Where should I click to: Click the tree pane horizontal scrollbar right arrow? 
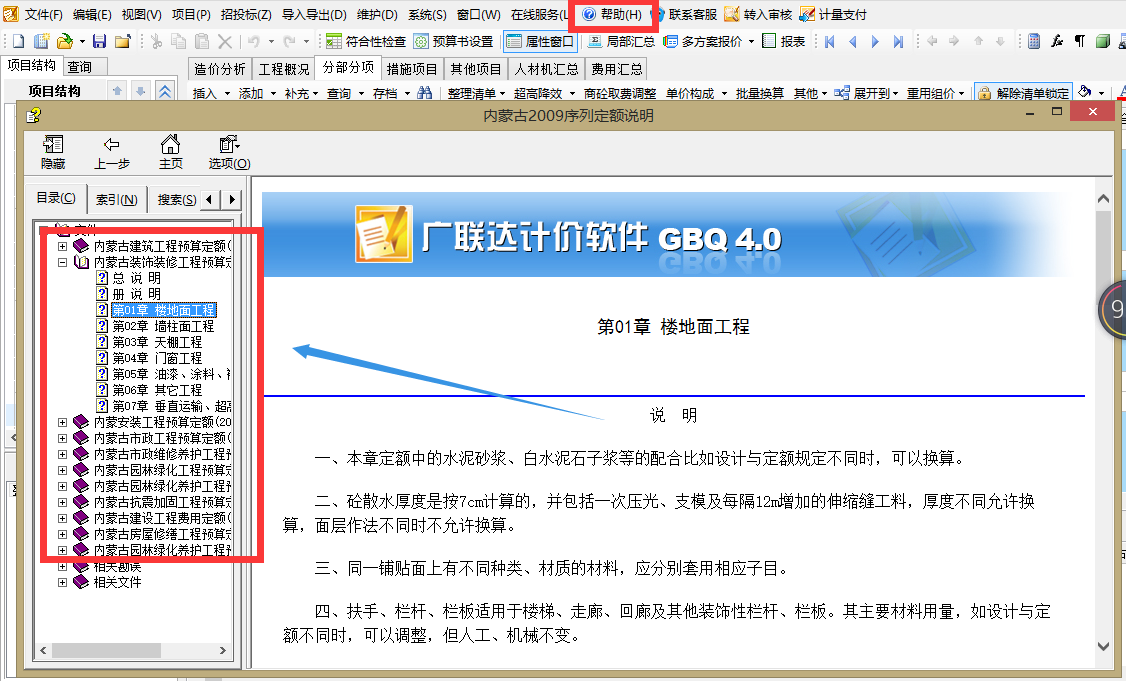(223, 650)
